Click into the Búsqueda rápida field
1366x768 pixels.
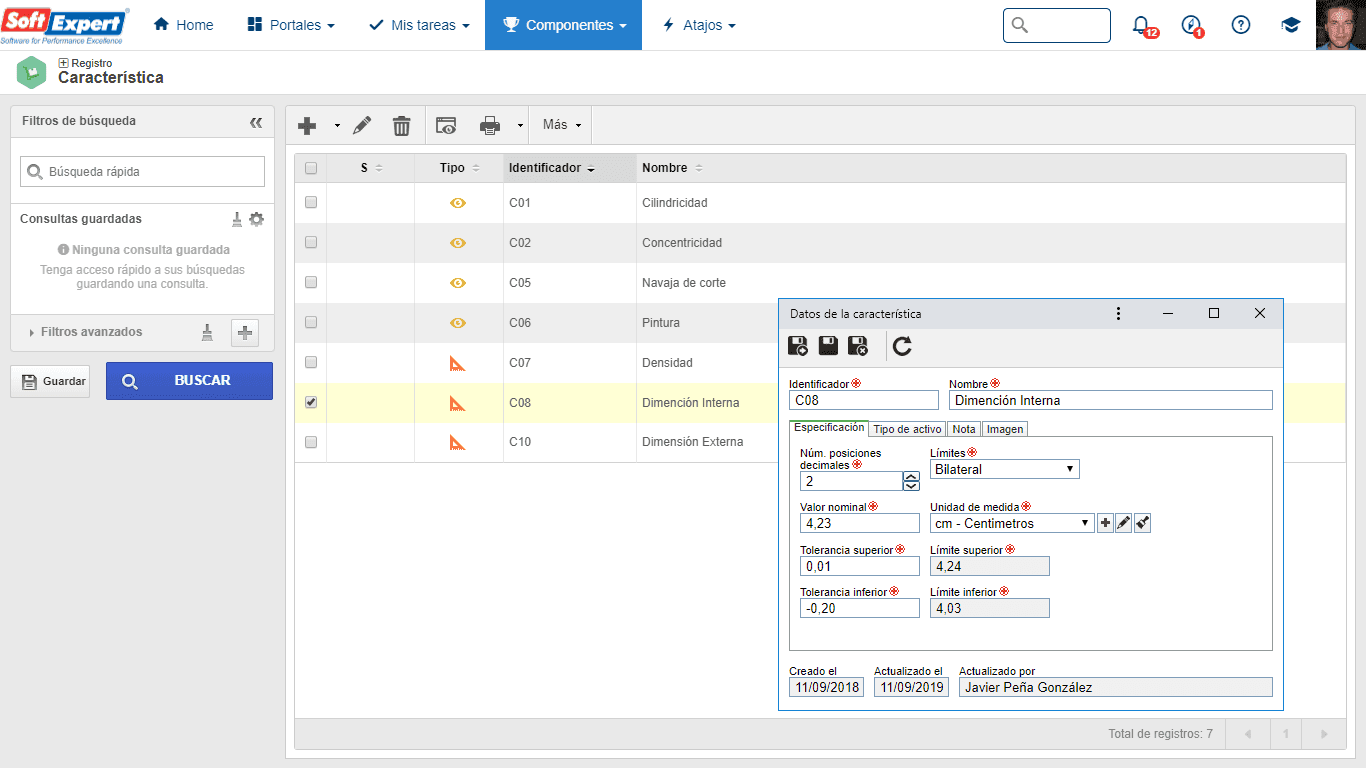coord(142,172)
